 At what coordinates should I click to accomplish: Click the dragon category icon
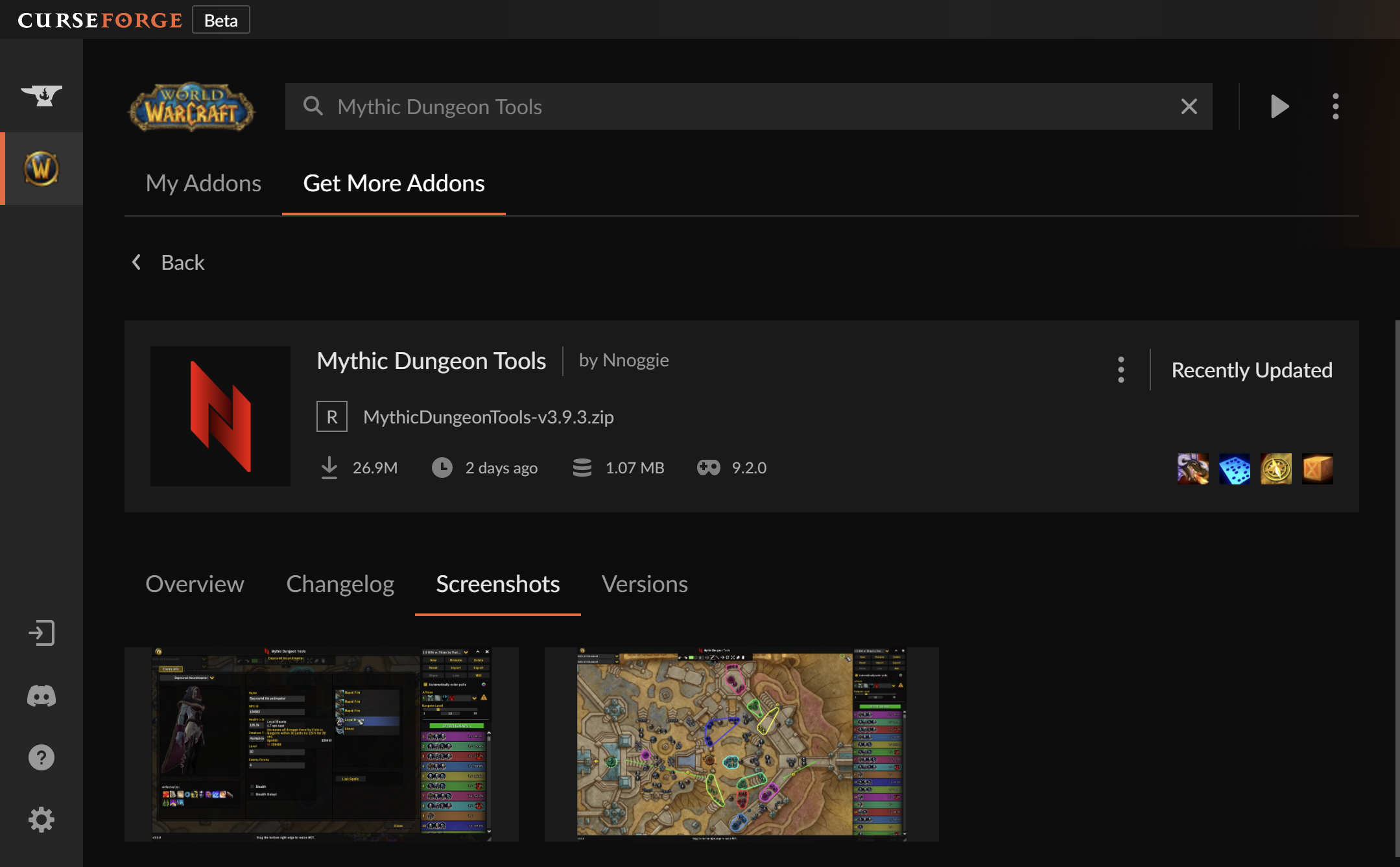click(x=1193, y=469)
